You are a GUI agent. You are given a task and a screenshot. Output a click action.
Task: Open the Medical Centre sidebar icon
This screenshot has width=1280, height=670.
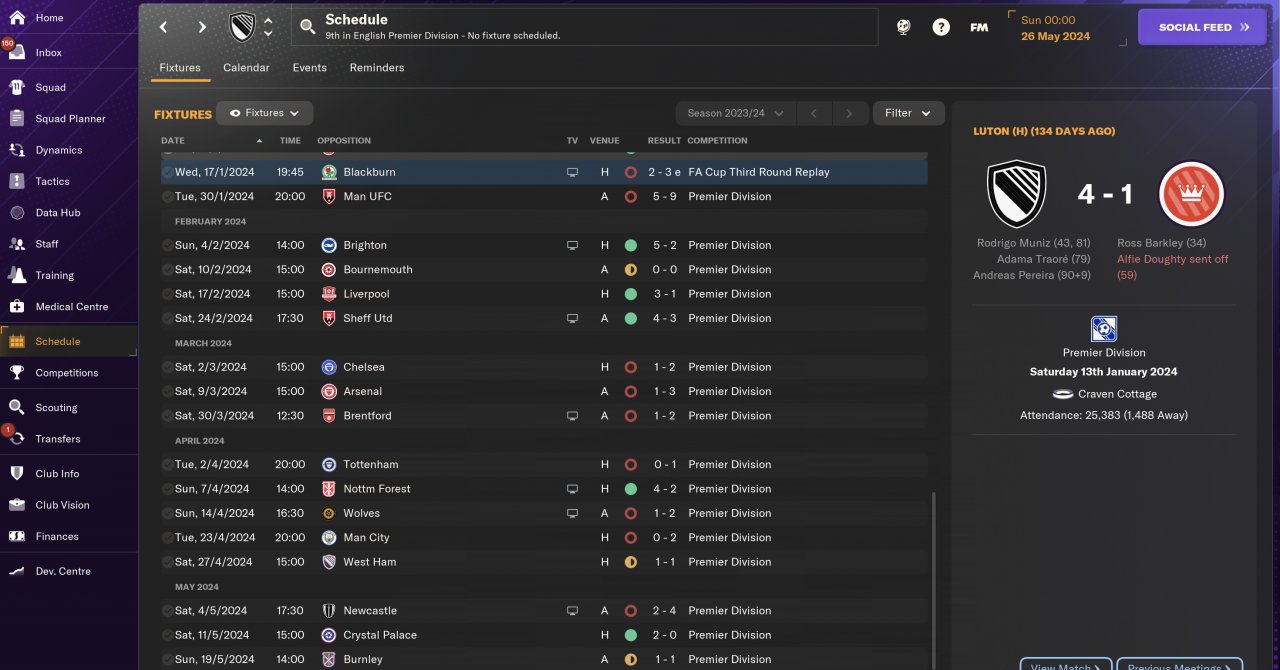click(16, 307)
